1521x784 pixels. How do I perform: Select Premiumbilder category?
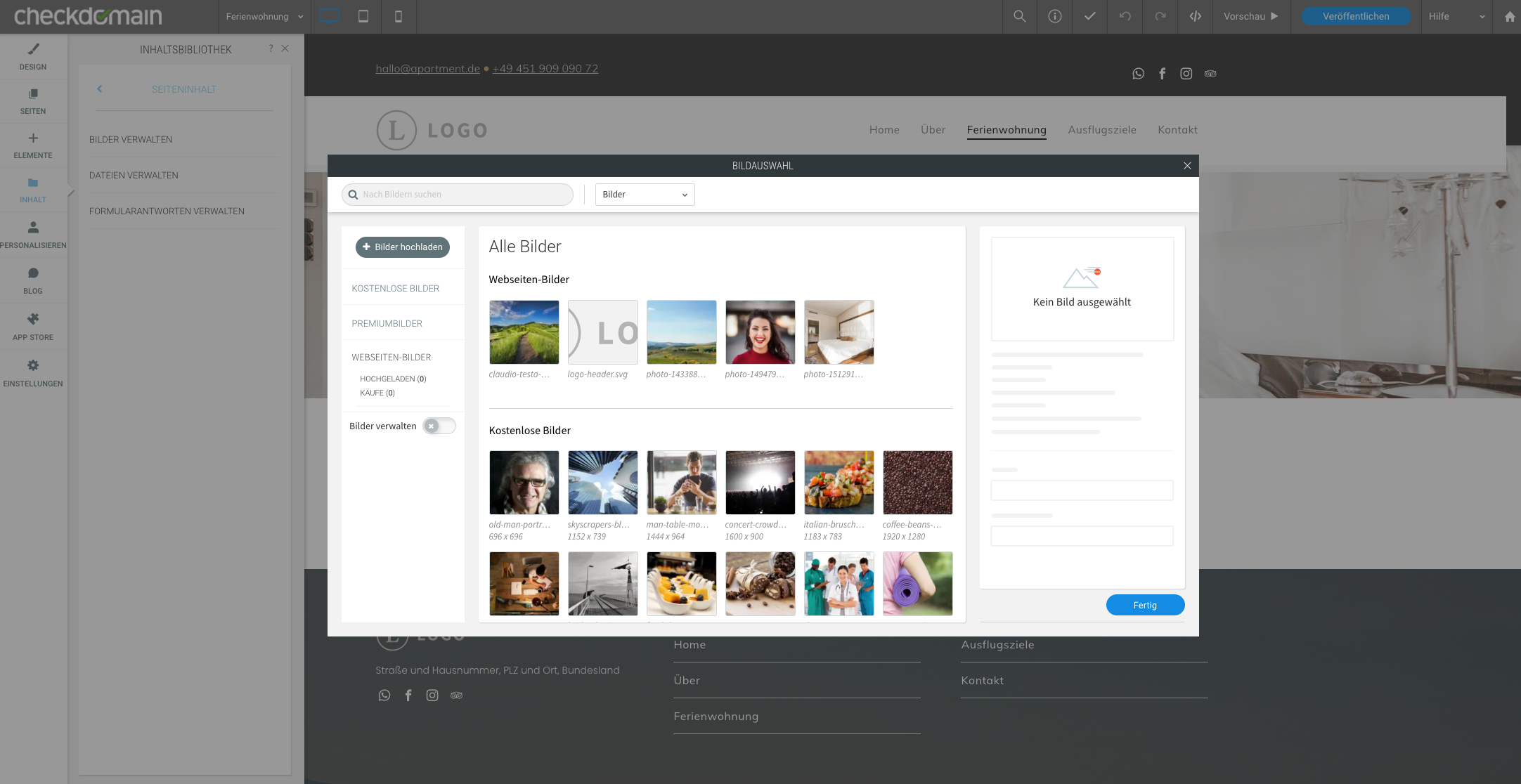(387, 323)
